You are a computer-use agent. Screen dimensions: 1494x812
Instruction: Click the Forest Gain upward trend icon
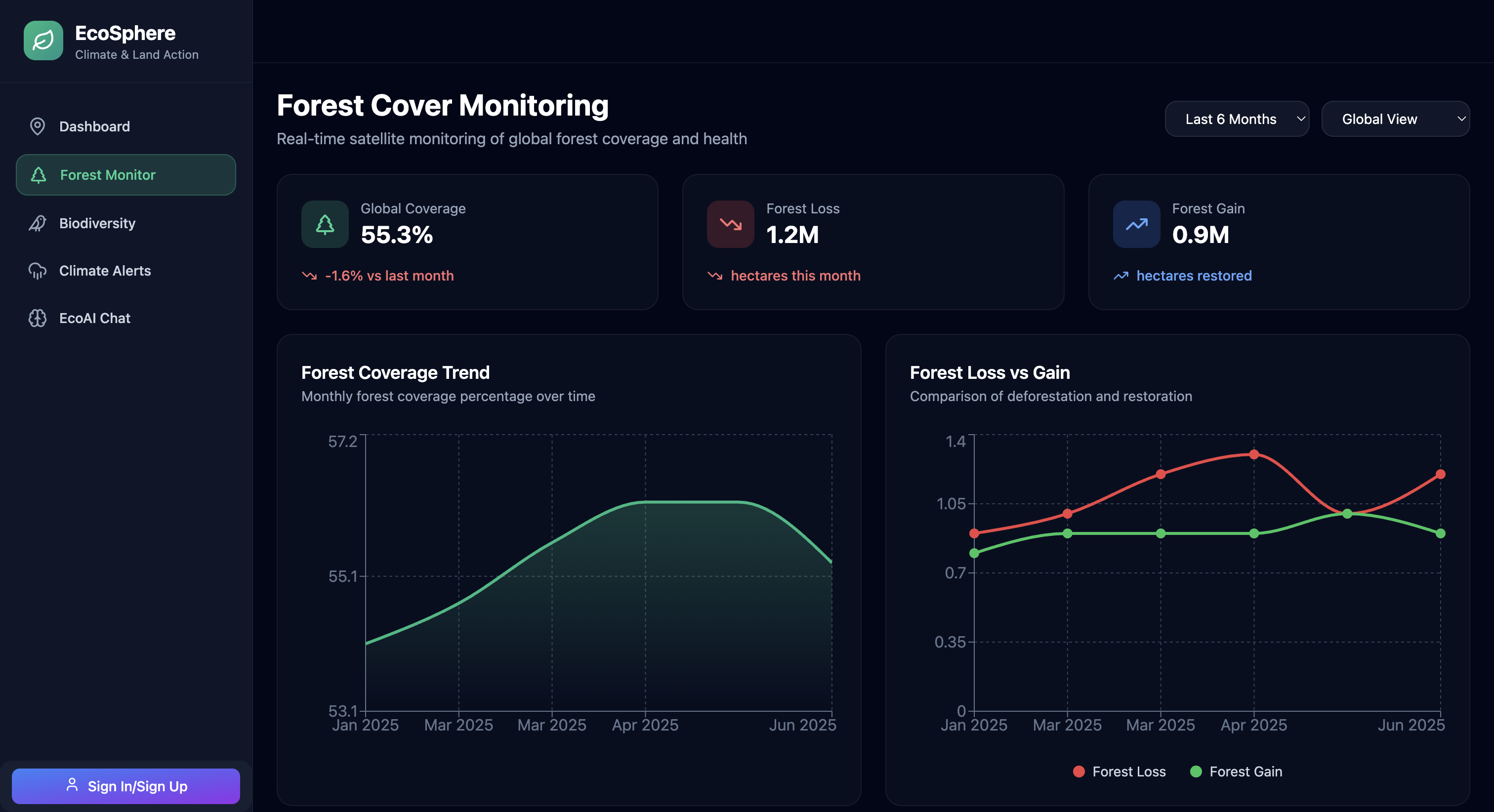(x=1136, y=224)
